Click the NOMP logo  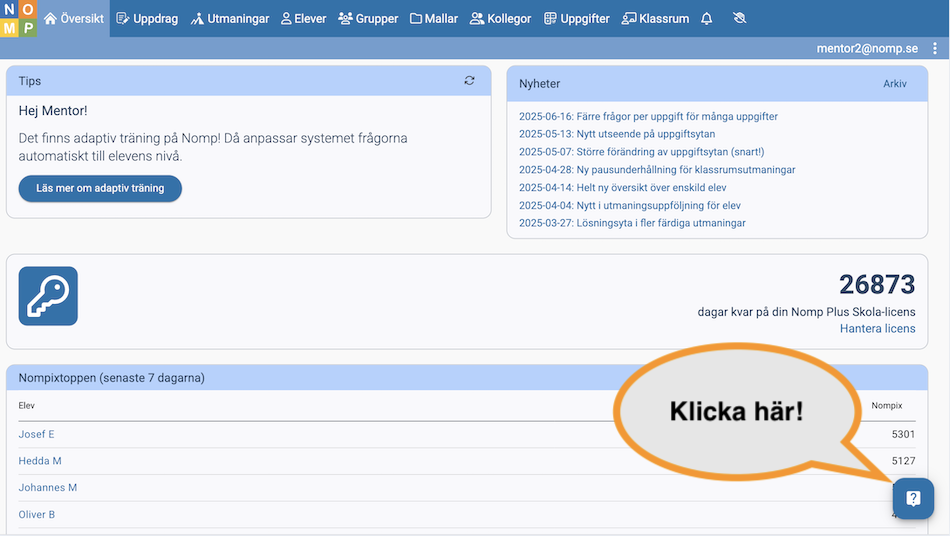tap(18, 18)
